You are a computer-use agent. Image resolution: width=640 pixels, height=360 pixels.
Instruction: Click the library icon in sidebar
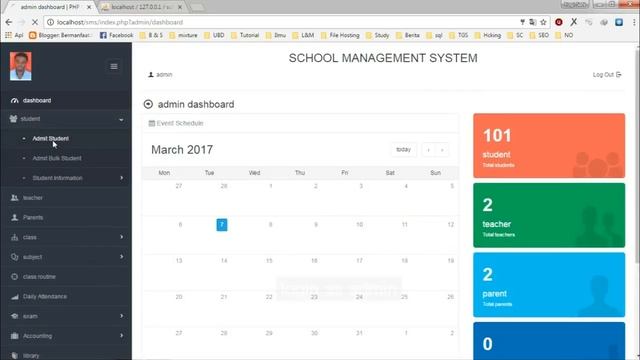[15, 356]
